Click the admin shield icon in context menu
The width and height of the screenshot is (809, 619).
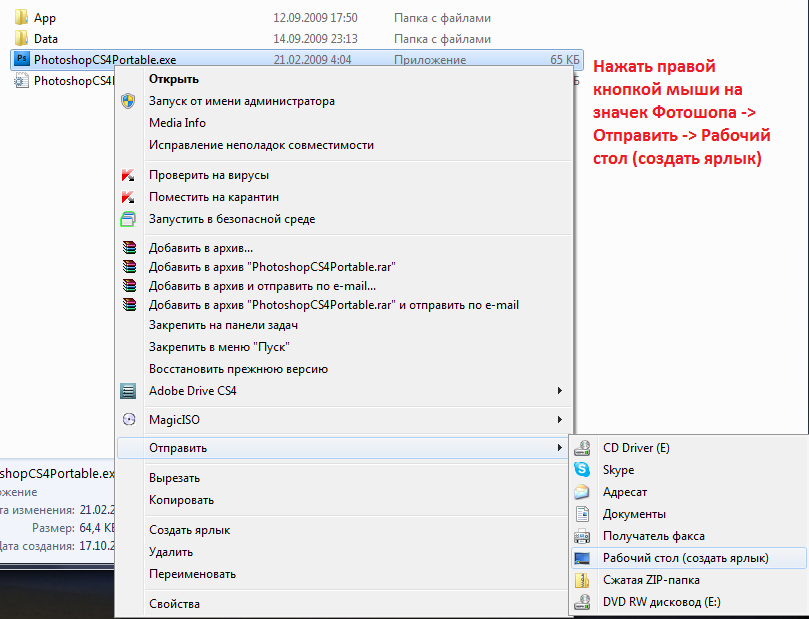pos(128,101)
